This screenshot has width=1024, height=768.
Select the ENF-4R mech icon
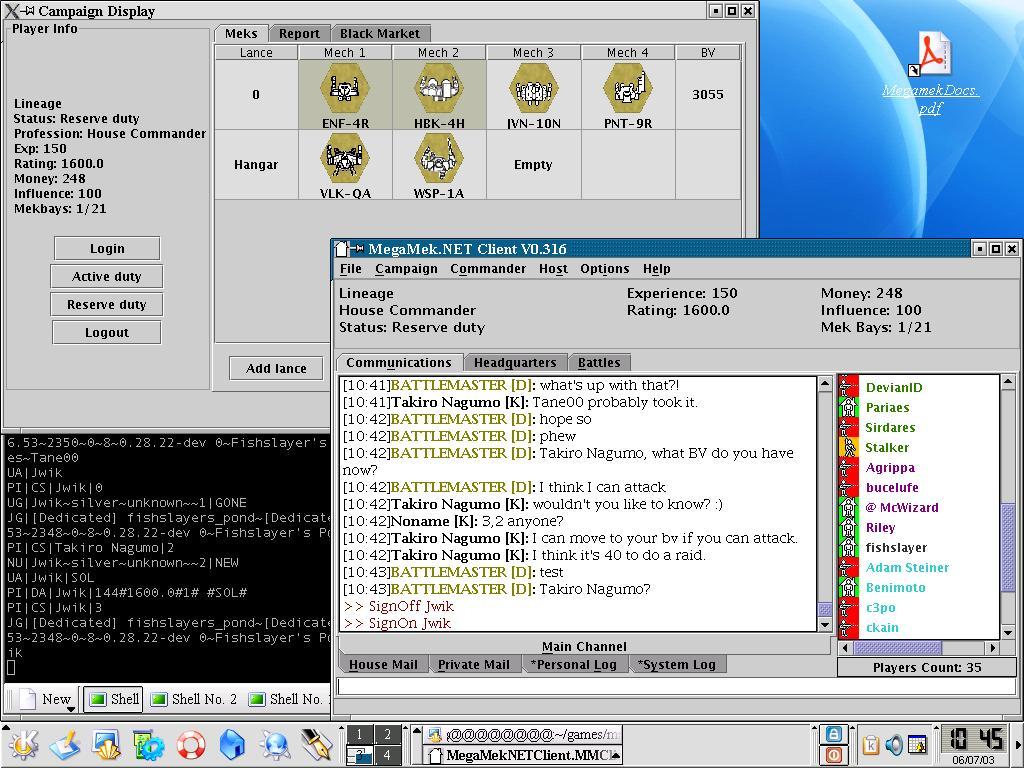tap(345, 90)
